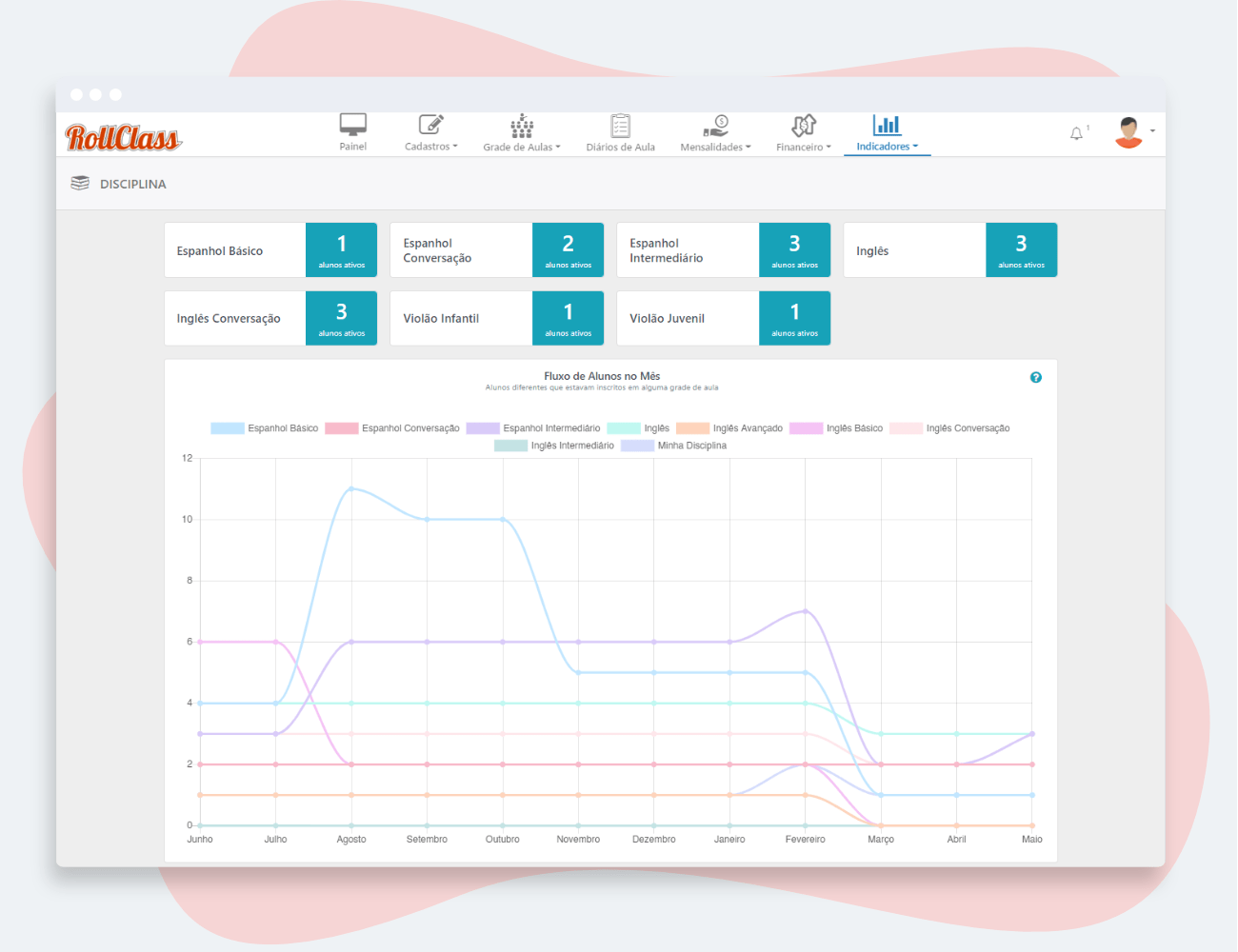Open the Inglês Conversação discipline card

click(x=270, y=318)
